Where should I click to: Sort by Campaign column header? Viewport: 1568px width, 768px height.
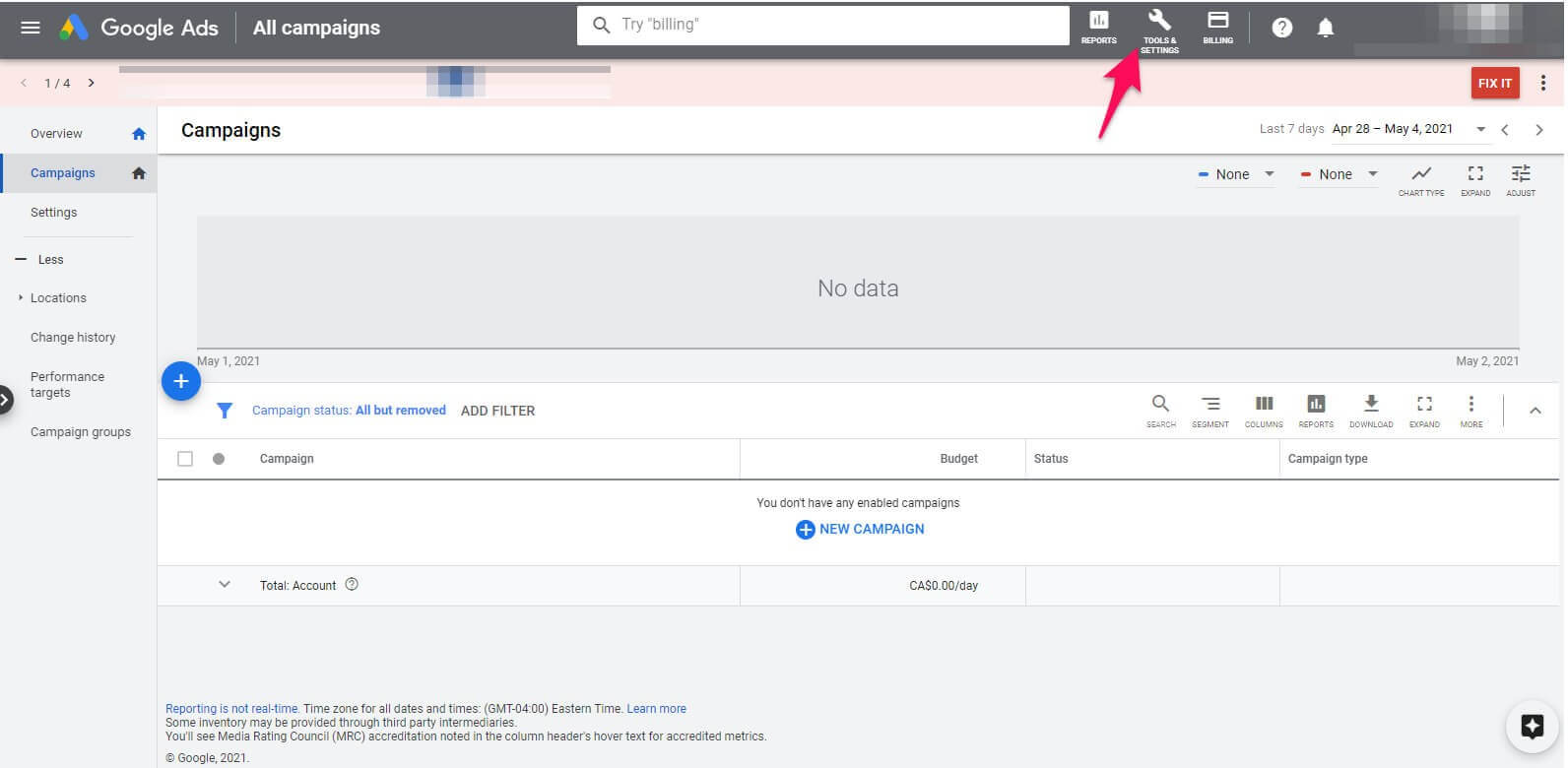pyautogui.click(x=287, y=459)
